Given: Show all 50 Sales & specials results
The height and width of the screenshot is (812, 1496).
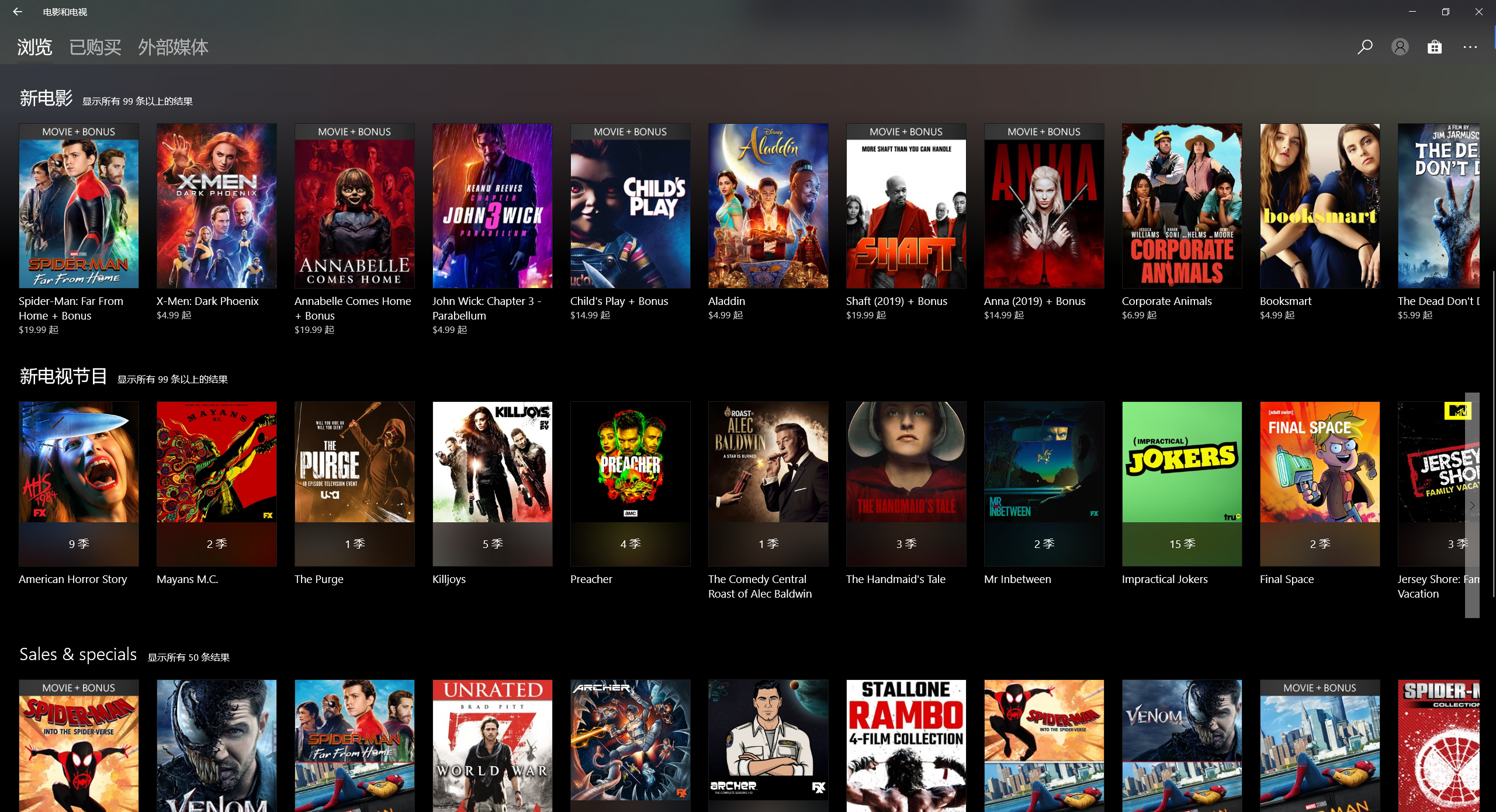Looking at the screenshot, I should coord(188,658).
